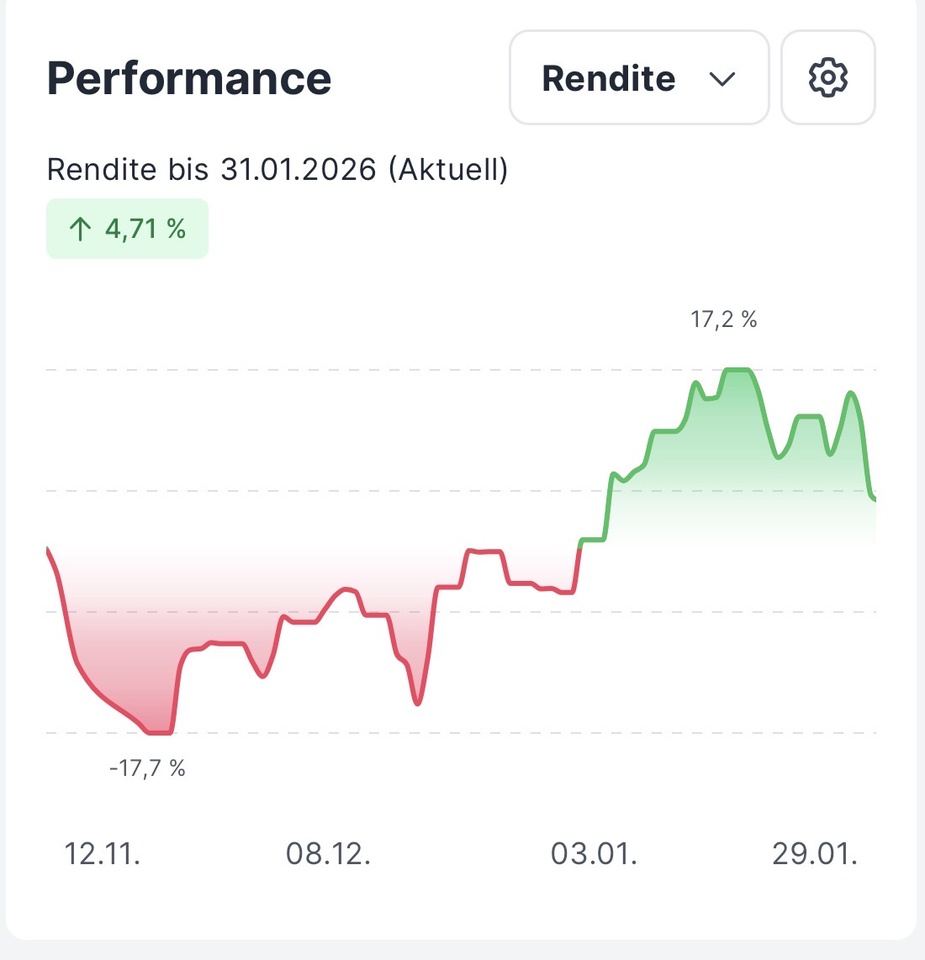
Task: Select the 12.11. date on the axis
Action: [x=103, y=854]
